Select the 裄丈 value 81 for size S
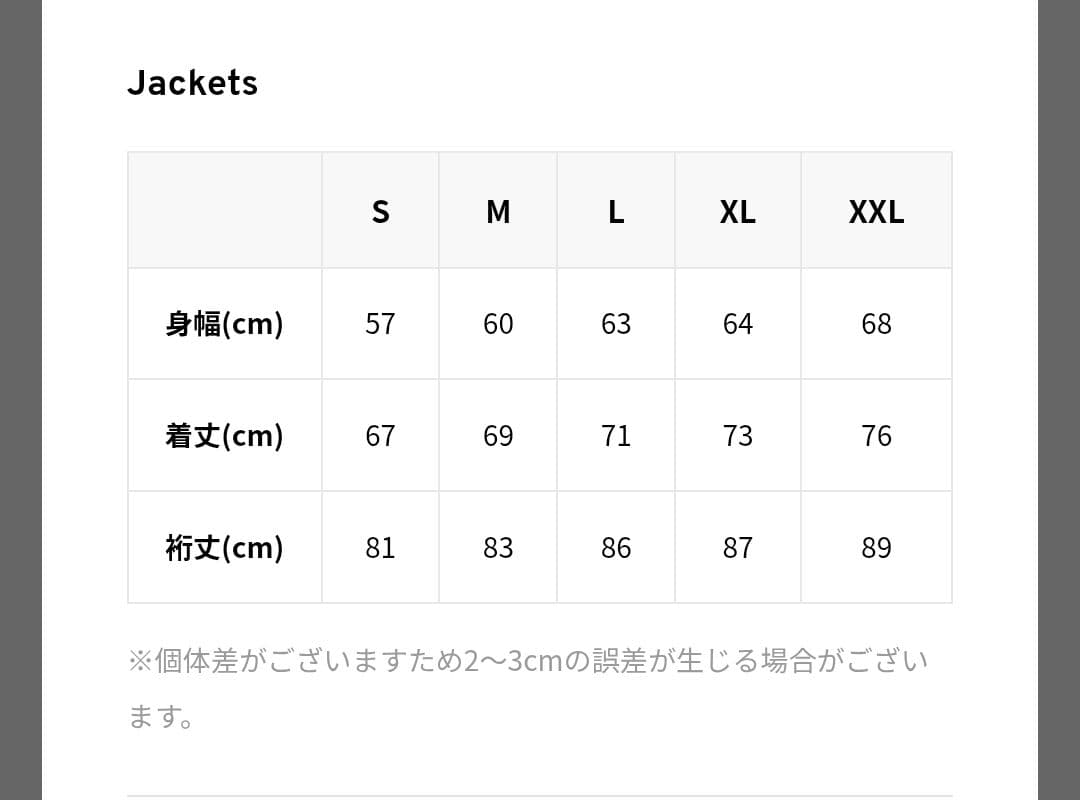This screenshot has height=800, width=1080. (x=380, y=548)
